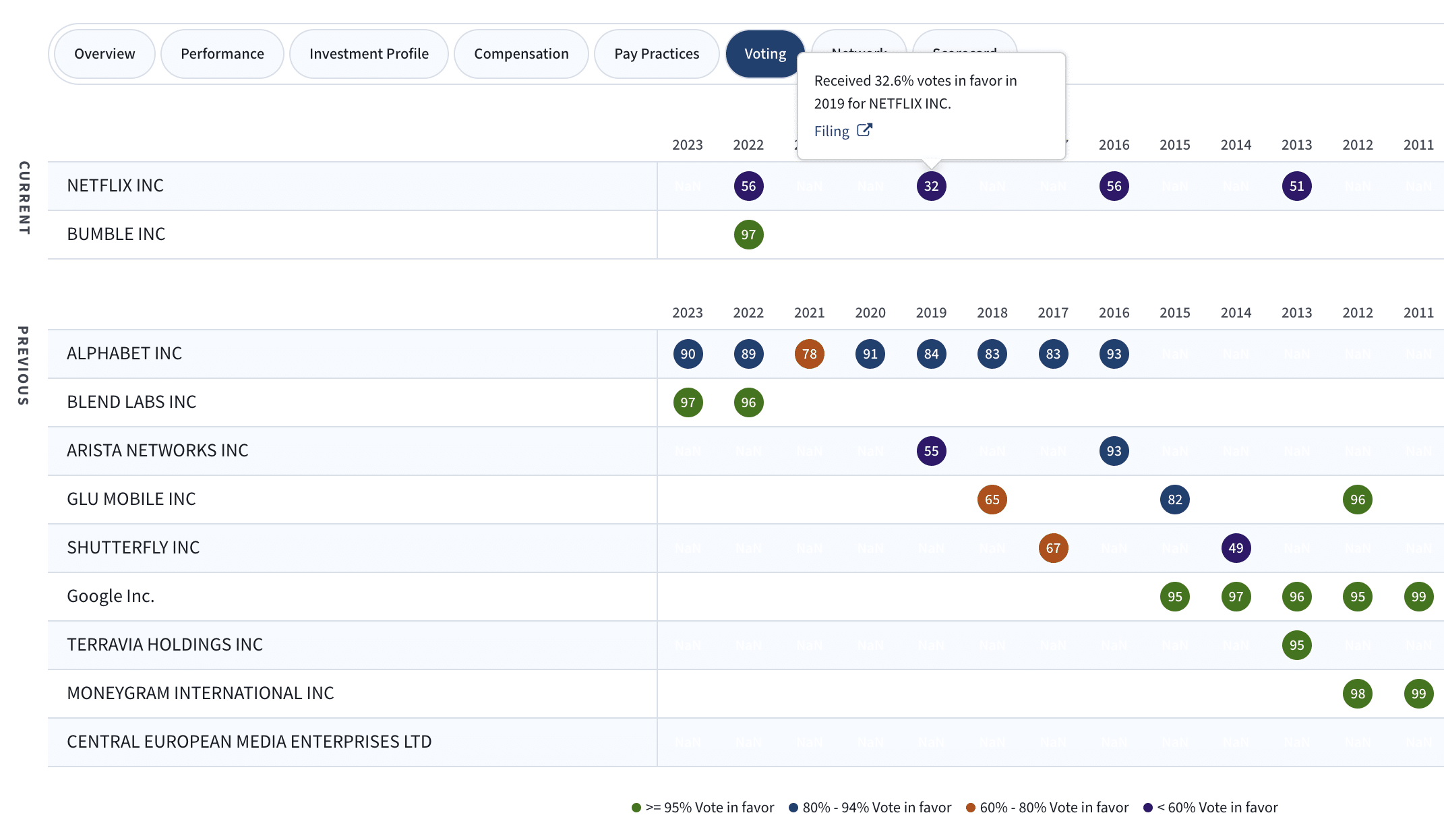Viewport: 1444px width, 840px height.
Task: Click MoneyGram 2012 bubble 98
Action: [x=1357, y=694]
